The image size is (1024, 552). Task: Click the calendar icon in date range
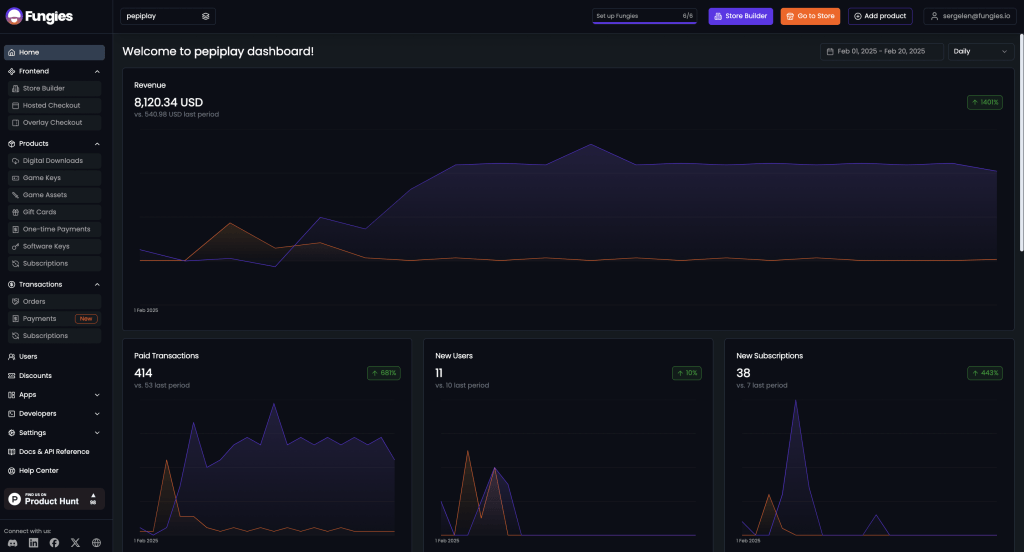[x=830, y=52]
